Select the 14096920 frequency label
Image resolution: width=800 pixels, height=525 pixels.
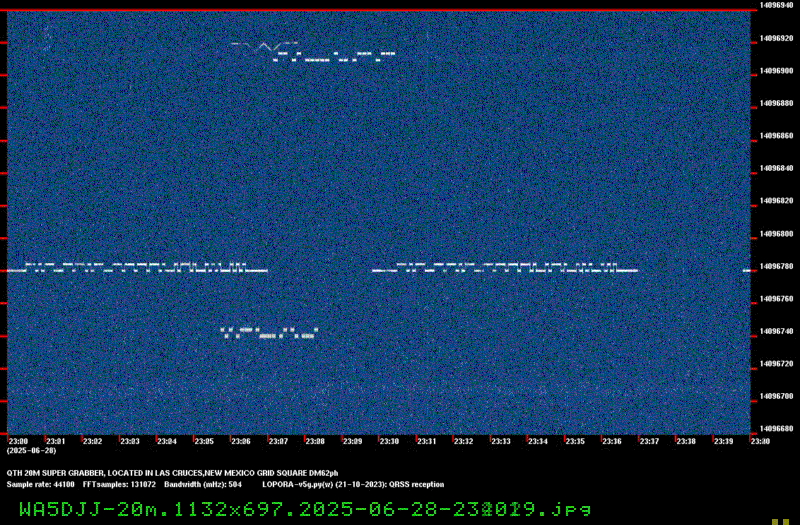(x=777, y=38)
